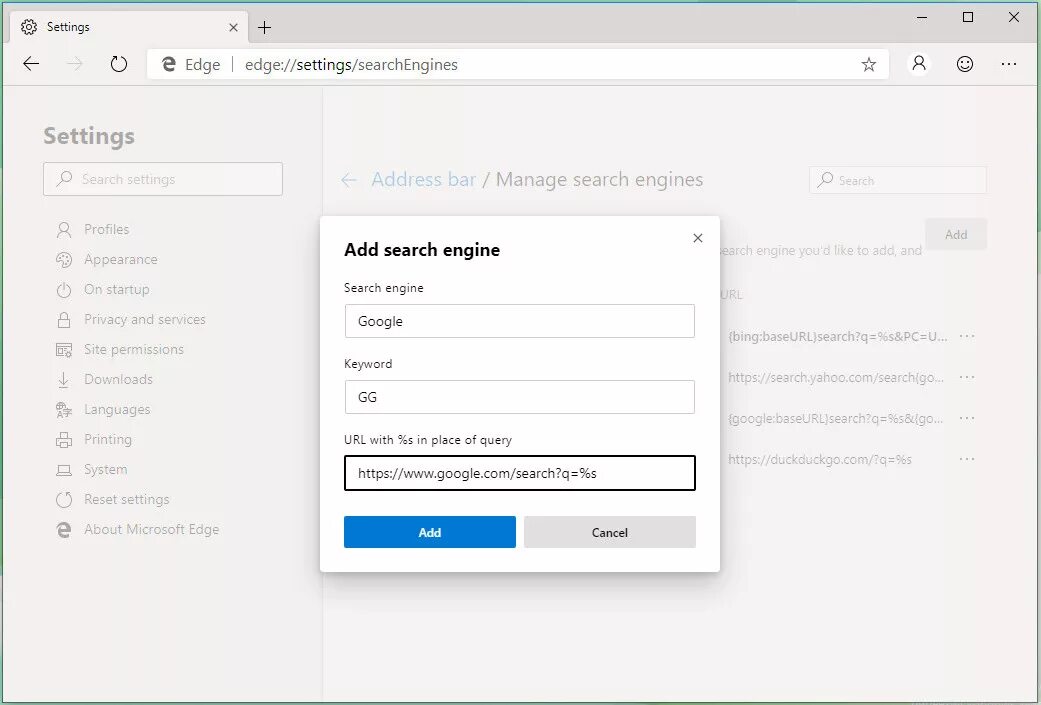Open more options for the Yahoo row
This screenshot has width=1041, height=705.
click(x=967, y=377)
